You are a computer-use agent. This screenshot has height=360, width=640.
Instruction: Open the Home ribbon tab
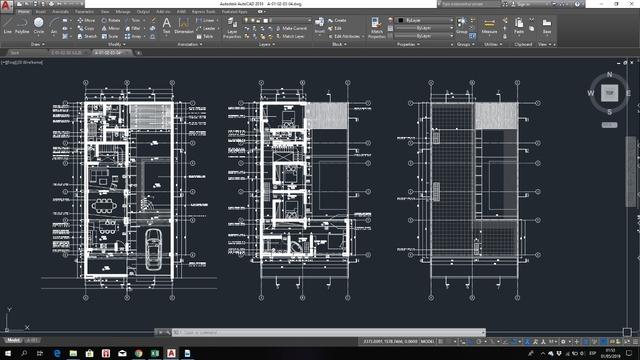[x=24, y=12]
